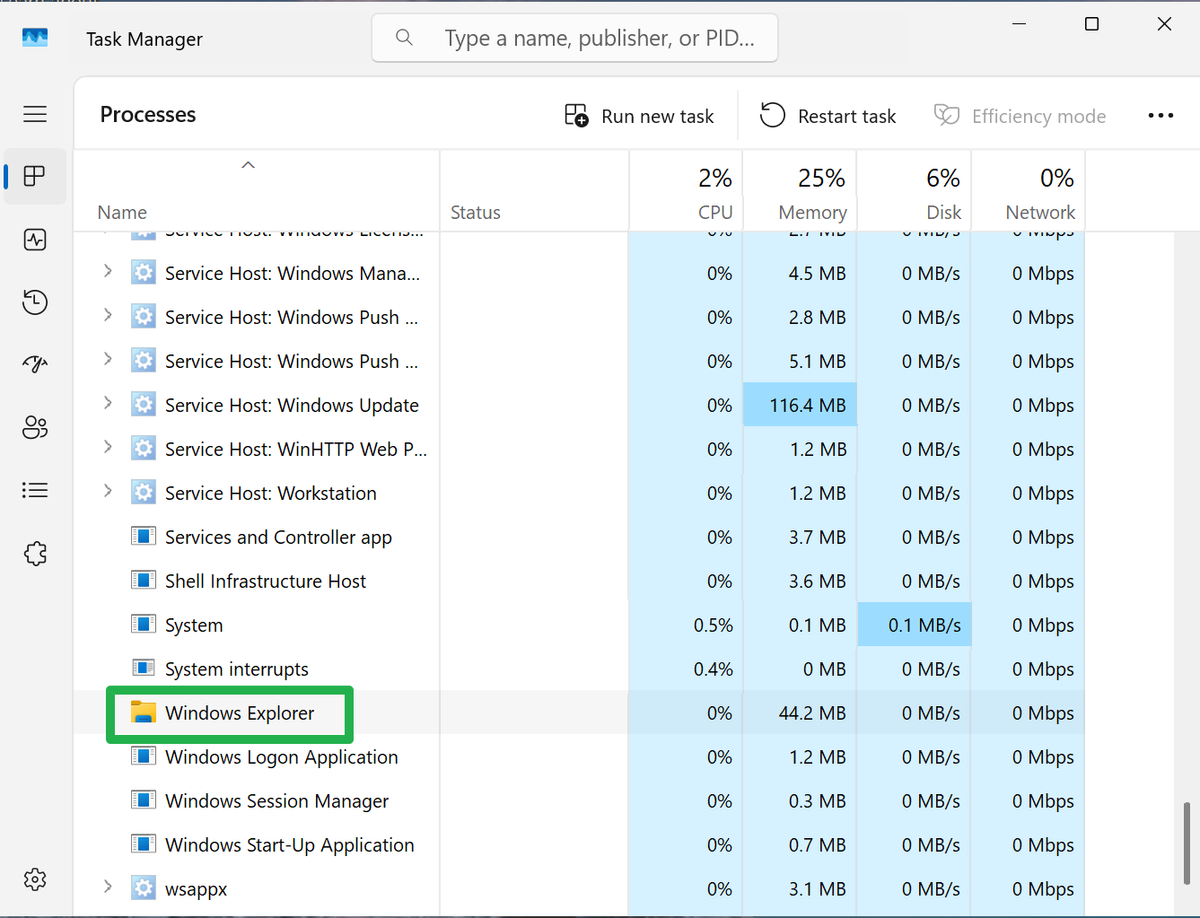Open the Details view
Image resolution: width=1200 pixels, height=918 pixels.
[35, 490]
